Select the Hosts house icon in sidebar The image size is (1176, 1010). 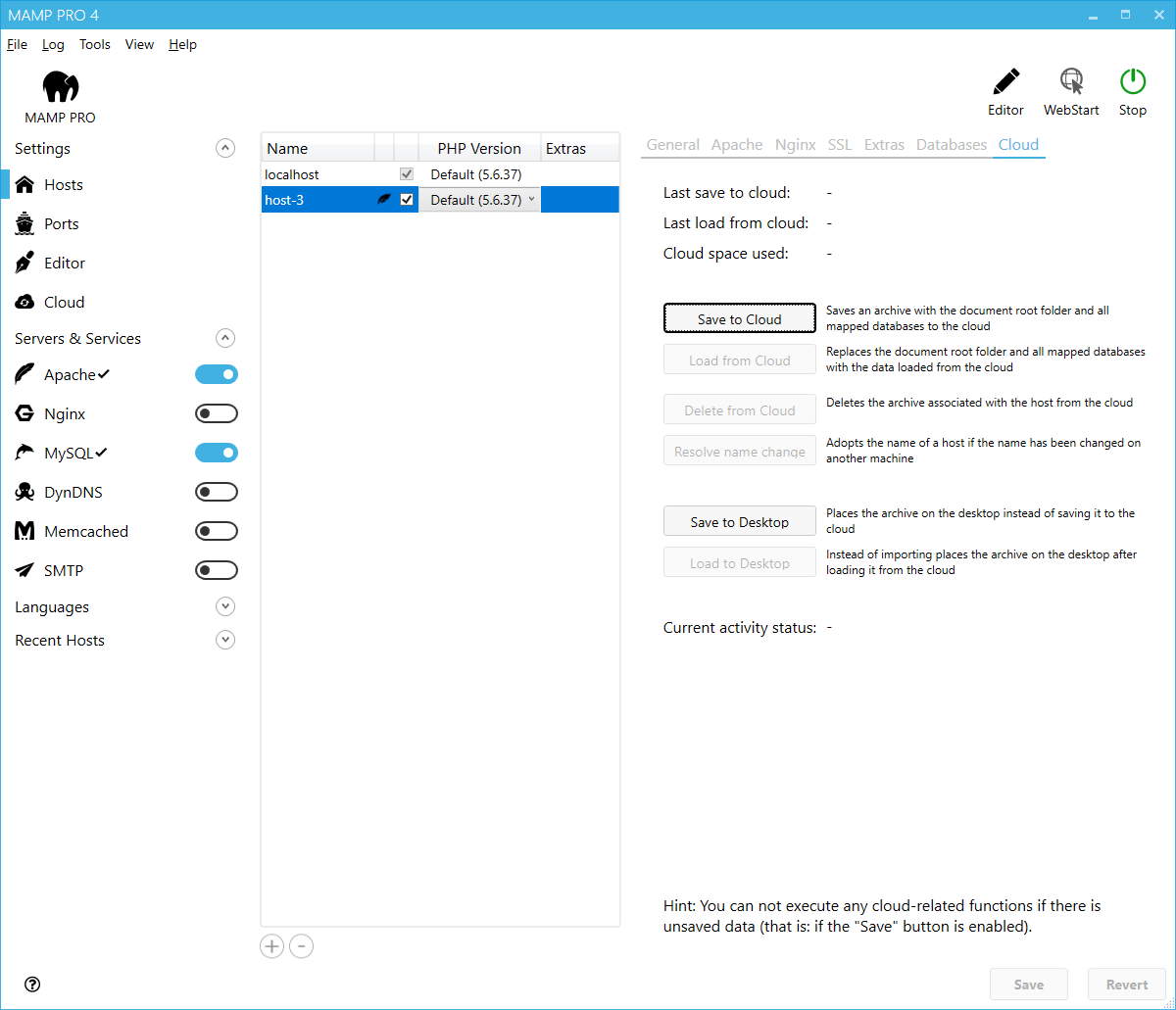point(25,185)
